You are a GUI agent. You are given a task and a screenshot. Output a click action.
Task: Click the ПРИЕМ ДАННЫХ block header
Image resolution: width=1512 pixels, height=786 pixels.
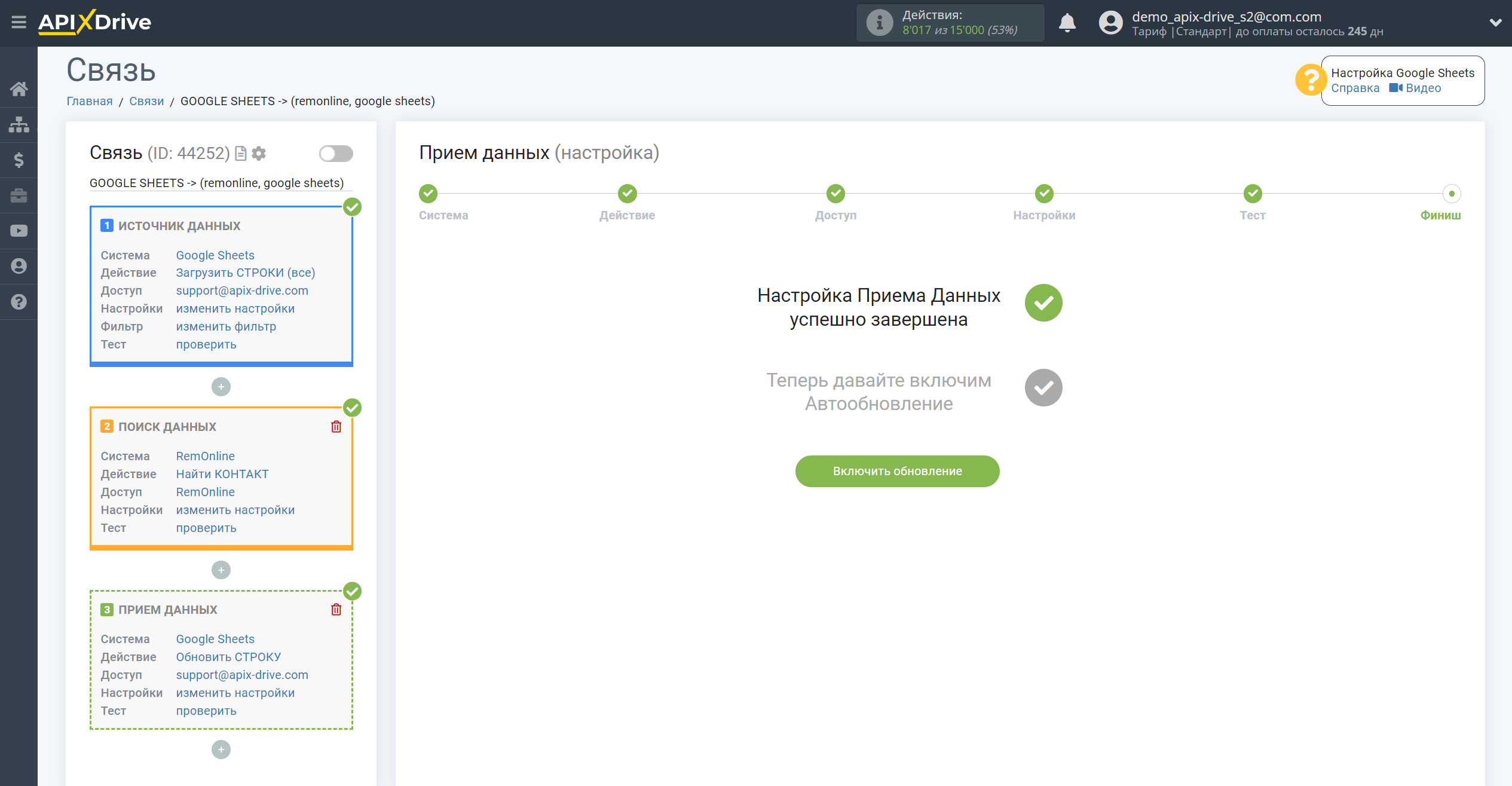tap(168, 610)
